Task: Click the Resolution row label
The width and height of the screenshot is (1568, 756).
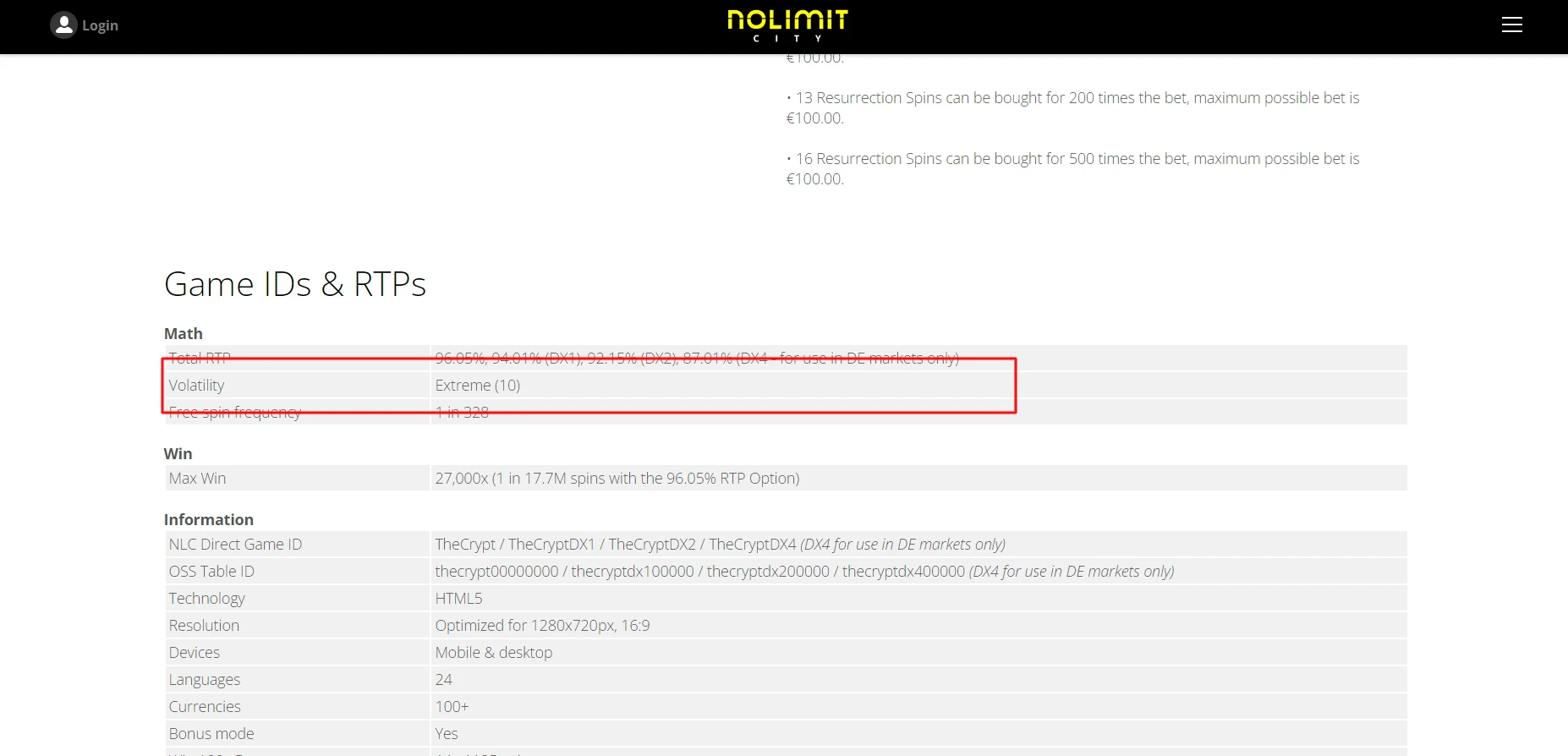Action: (204, 625)
